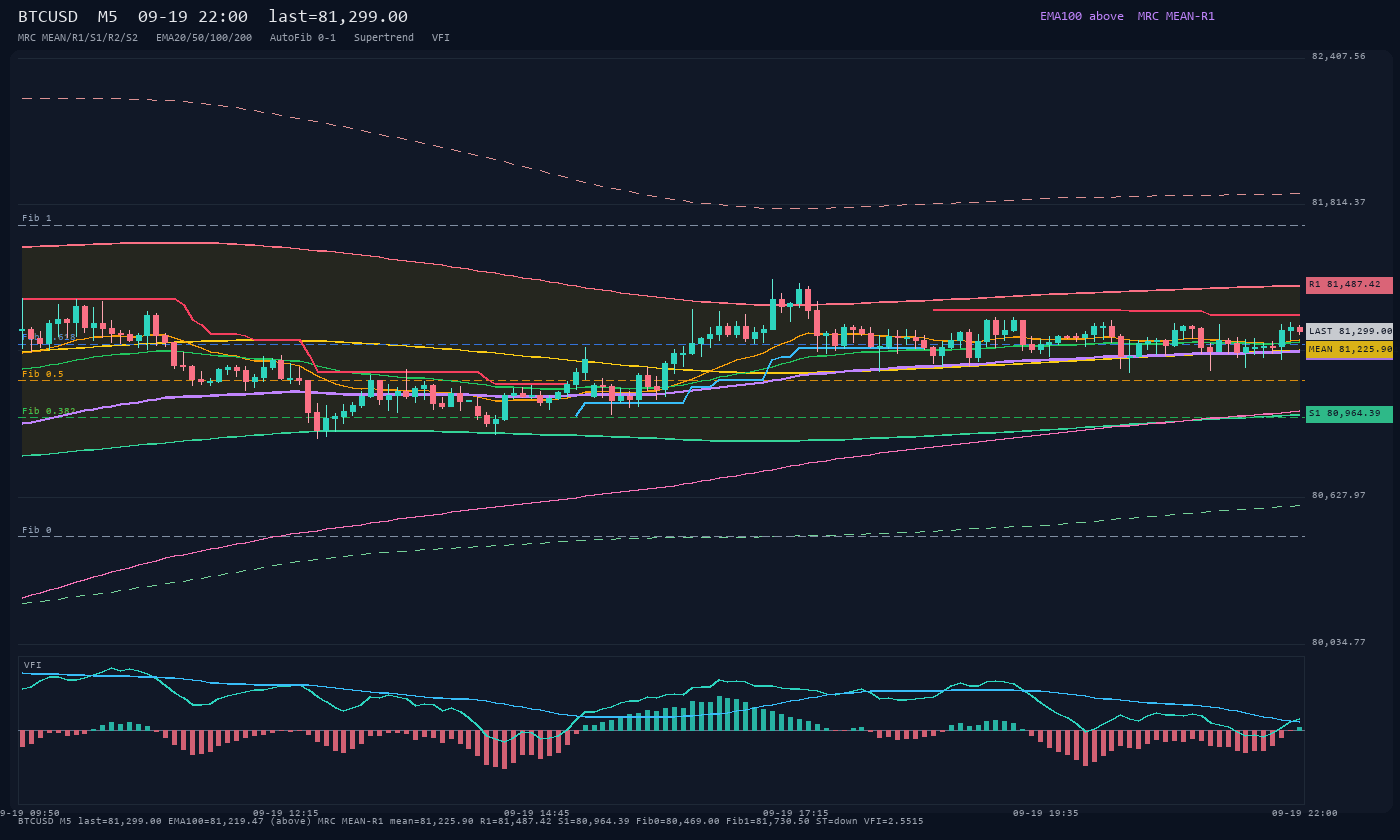Click the 09-19 17:15 time axis label
Viewport: 1400px width, 840px height.
pyautogui.click(x=795, y=813)
